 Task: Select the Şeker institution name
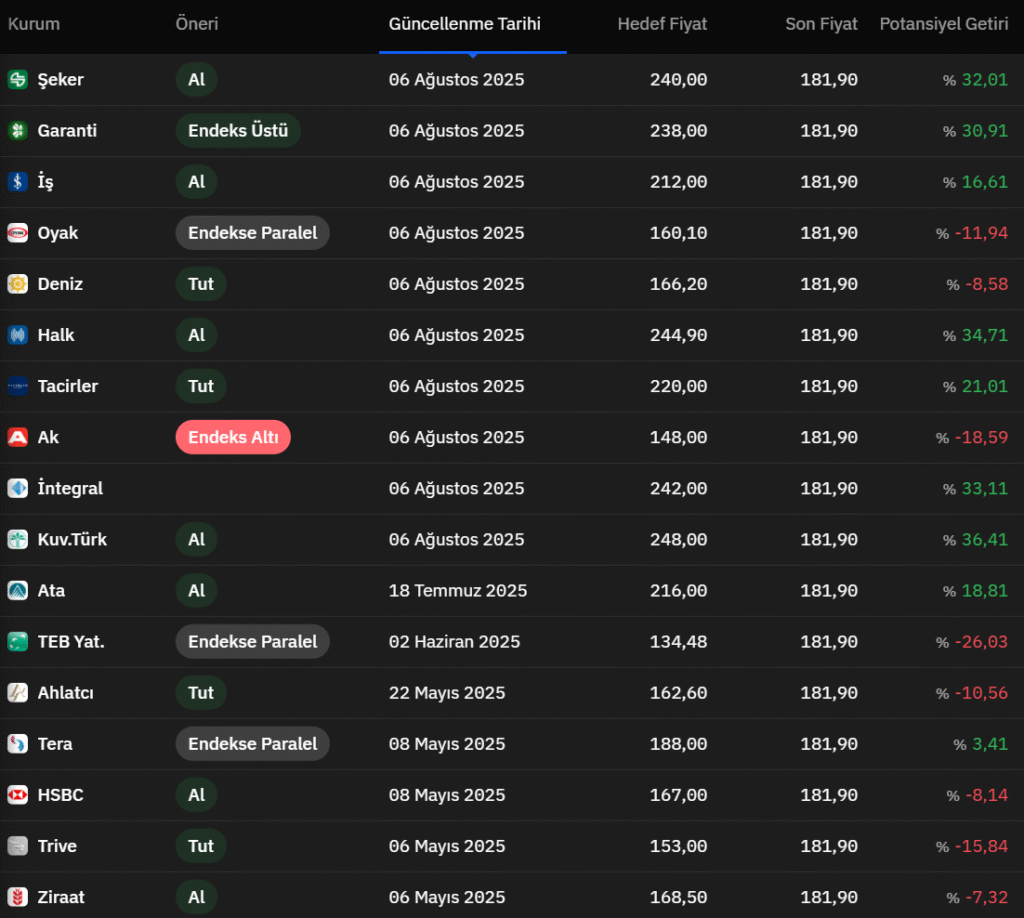pos(61,80)
